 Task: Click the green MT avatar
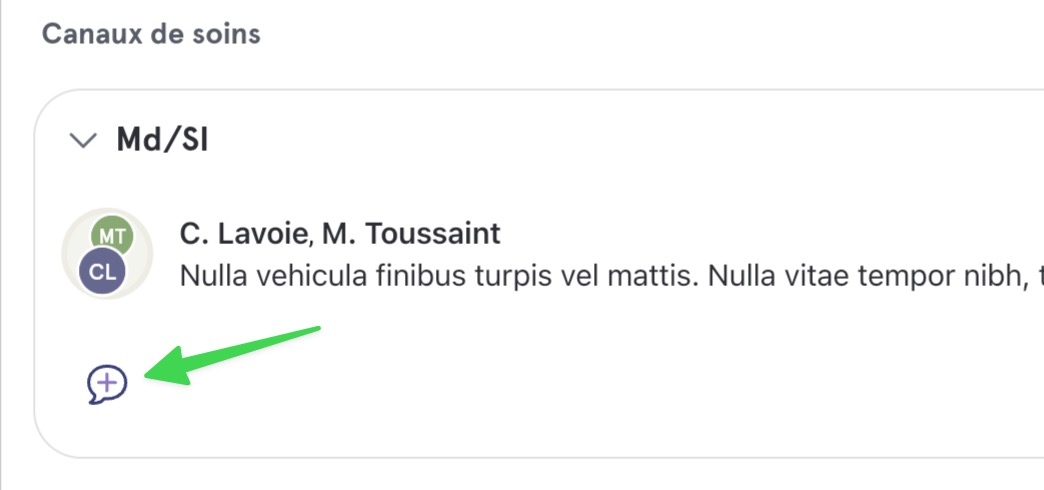(x=112, y=236)
